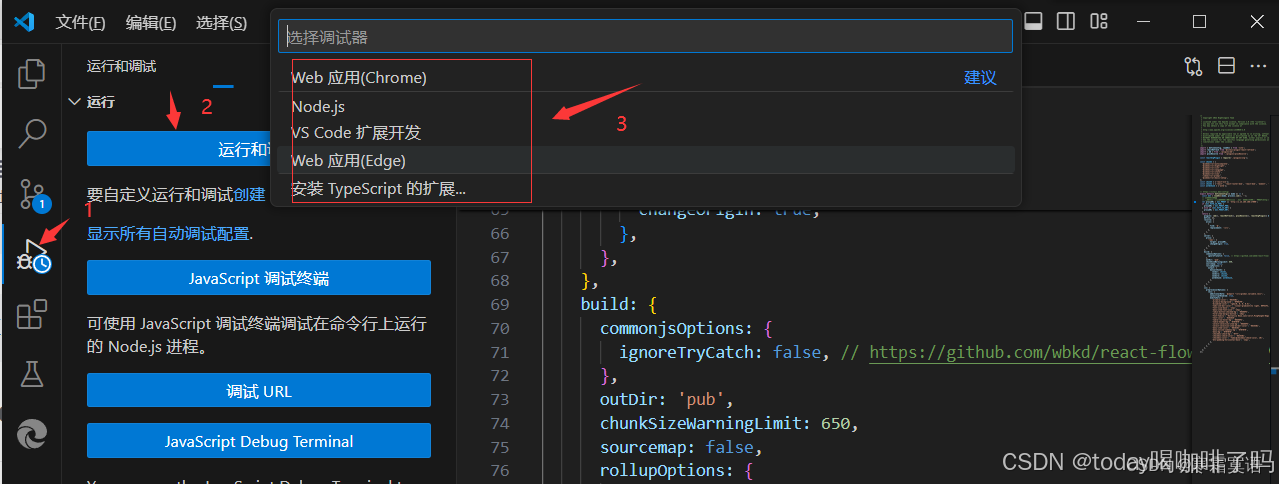The height and width of the screenshot is (484, 1279).
Task: Open the 选择(S) menu
Action: 221,22
